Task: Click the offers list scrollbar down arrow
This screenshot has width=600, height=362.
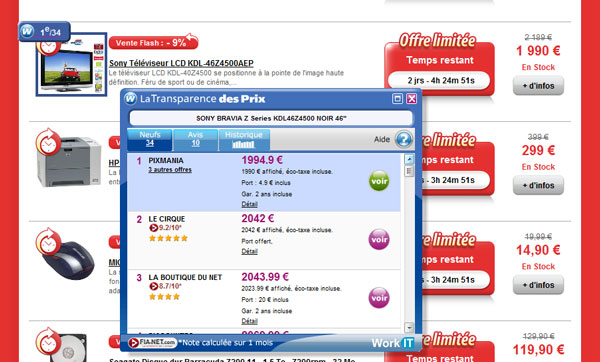Action: (x=409, y=328)
